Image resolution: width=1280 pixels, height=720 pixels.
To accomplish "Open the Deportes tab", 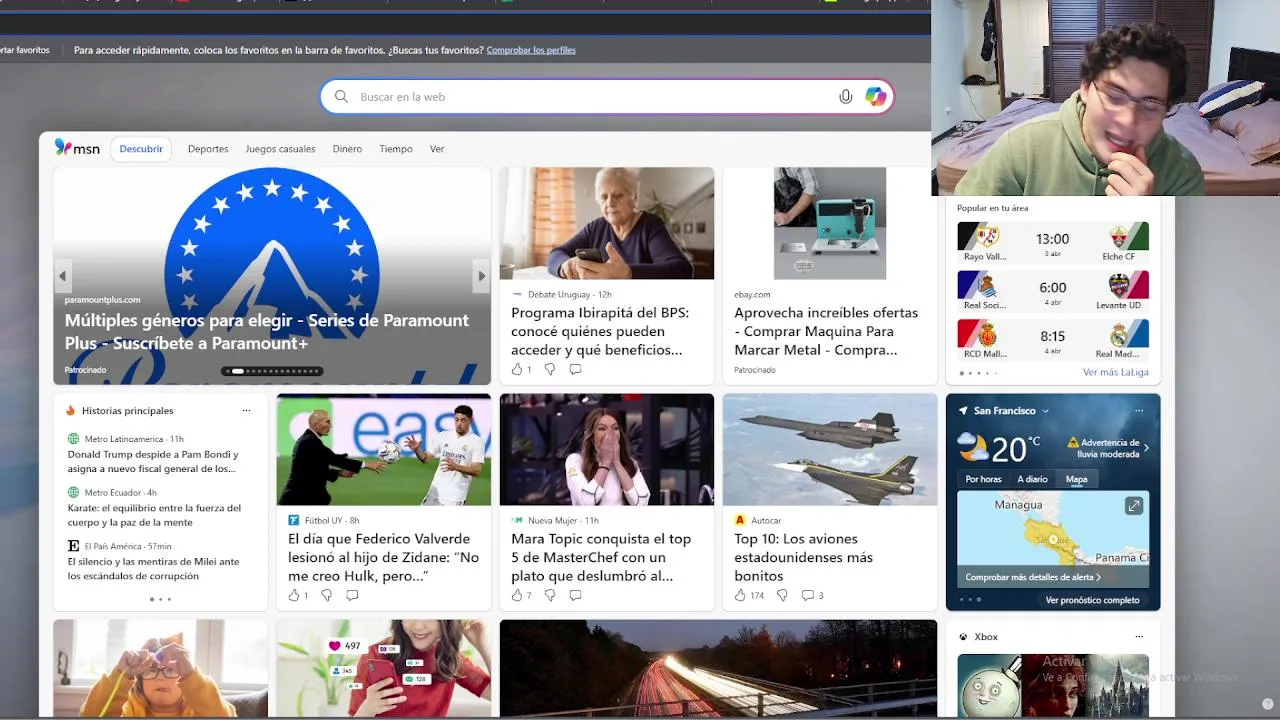I will (208, 149).
